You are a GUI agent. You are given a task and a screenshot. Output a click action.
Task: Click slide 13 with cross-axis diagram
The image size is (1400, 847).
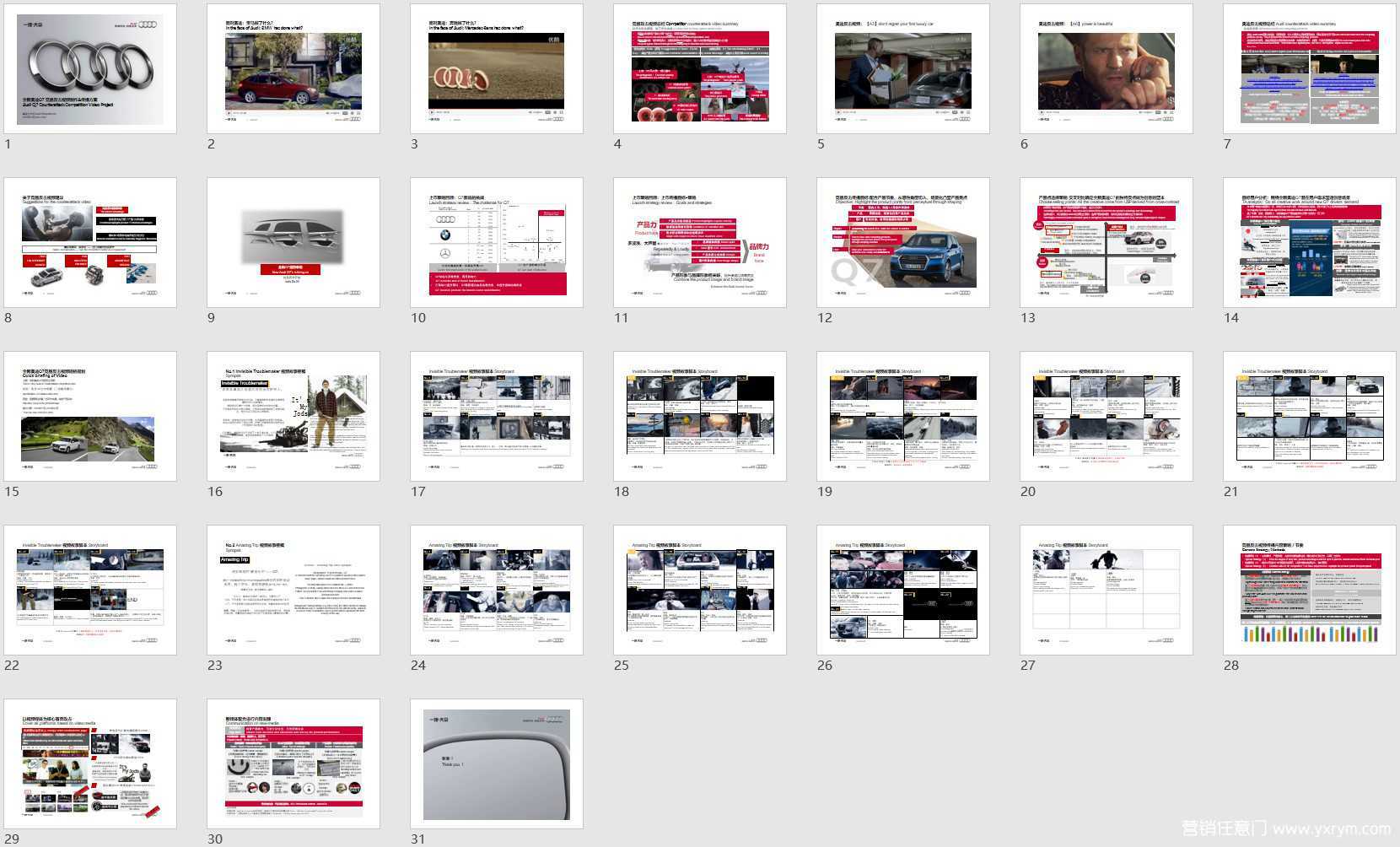(1107, 242)
